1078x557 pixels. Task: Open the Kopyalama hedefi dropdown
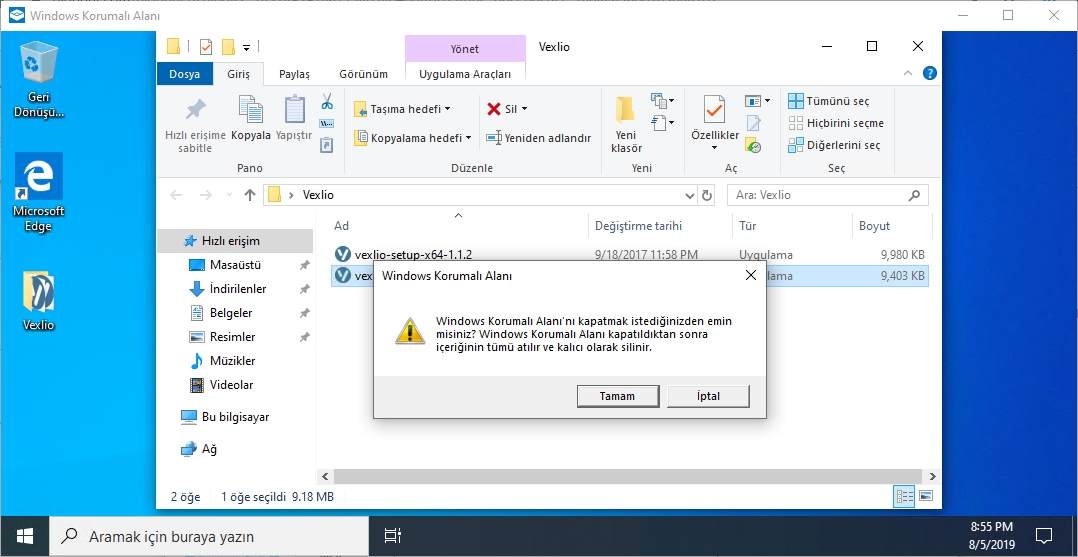pyautogui.click(x=412, y=138)
